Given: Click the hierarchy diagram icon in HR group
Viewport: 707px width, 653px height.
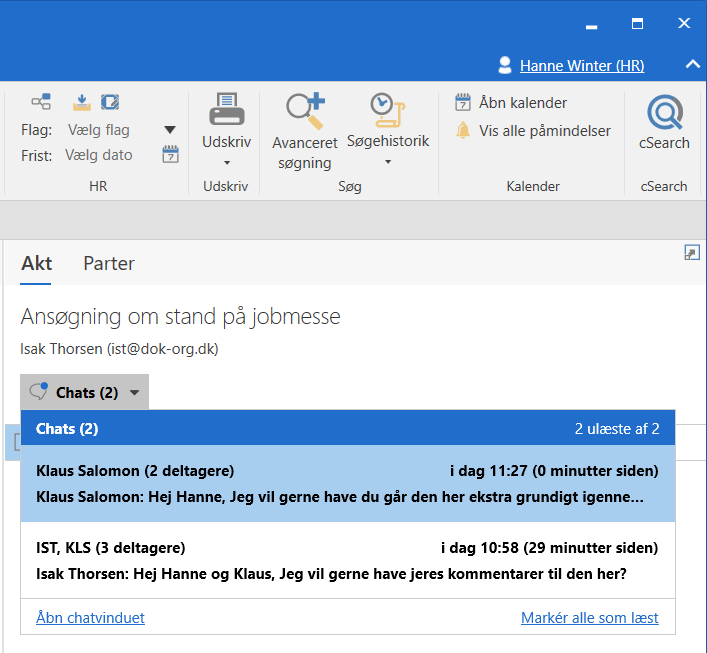Looking at the screenshot, I should 41,101.
